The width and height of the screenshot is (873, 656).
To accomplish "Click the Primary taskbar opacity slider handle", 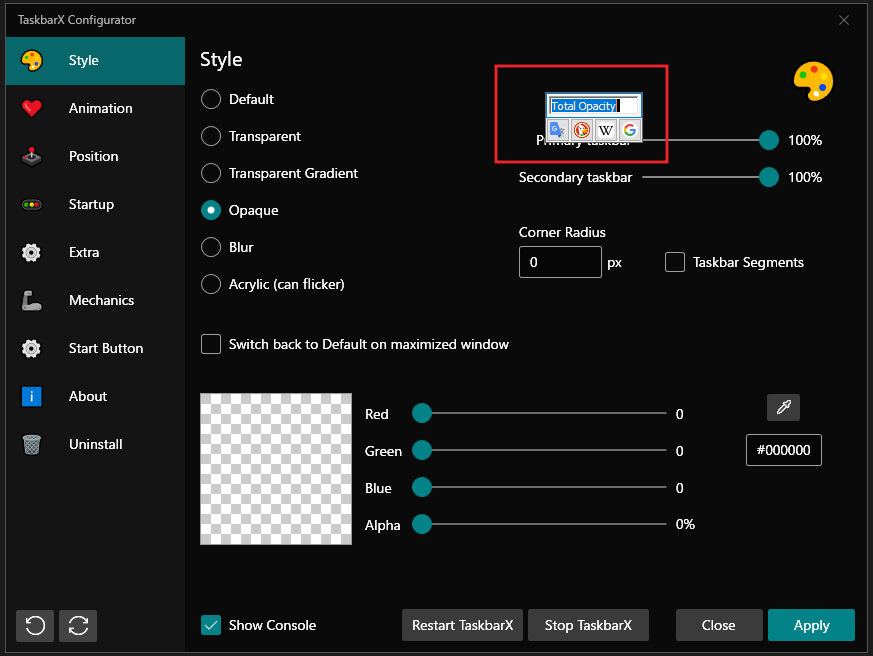I will (769, 140).
